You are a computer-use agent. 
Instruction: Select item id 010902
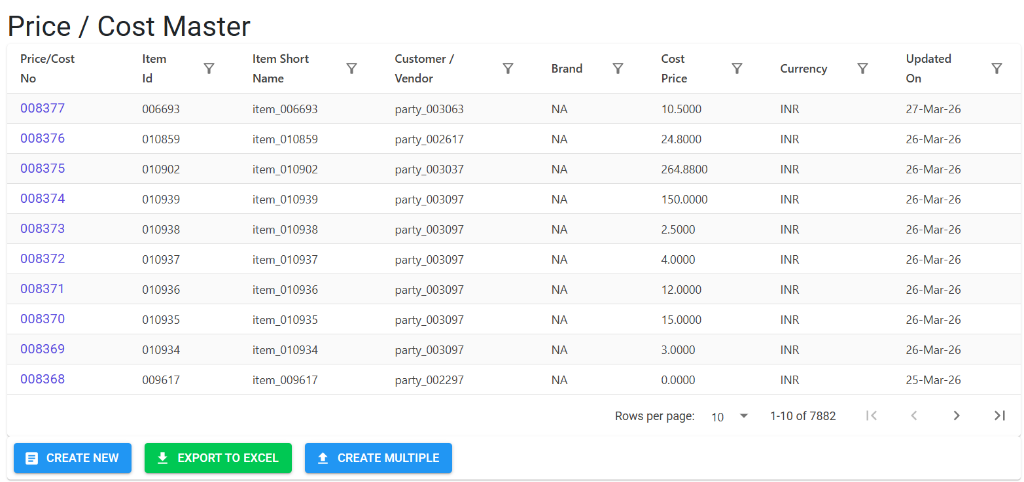point(161,169)
